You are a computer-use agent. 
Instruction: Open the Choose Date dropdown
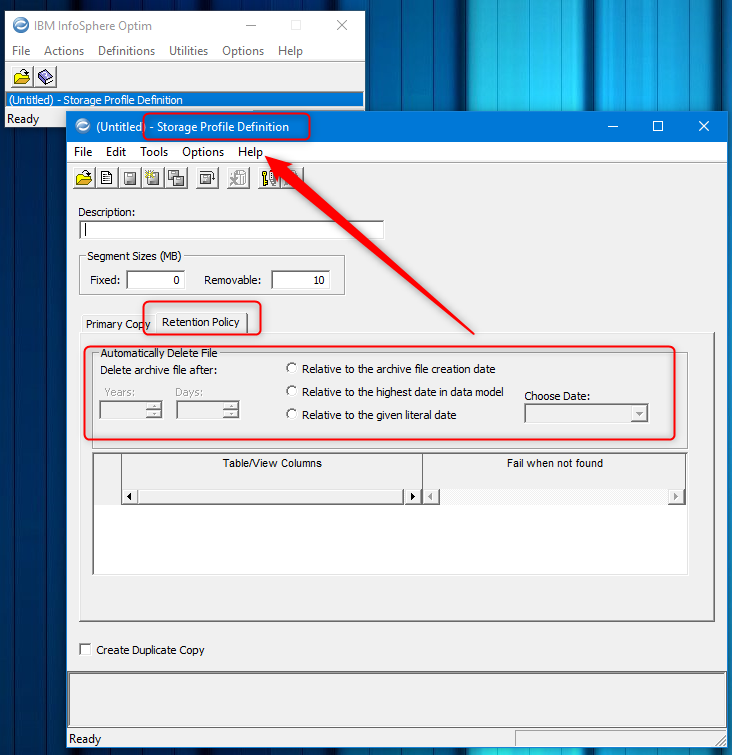pos(639,413)
